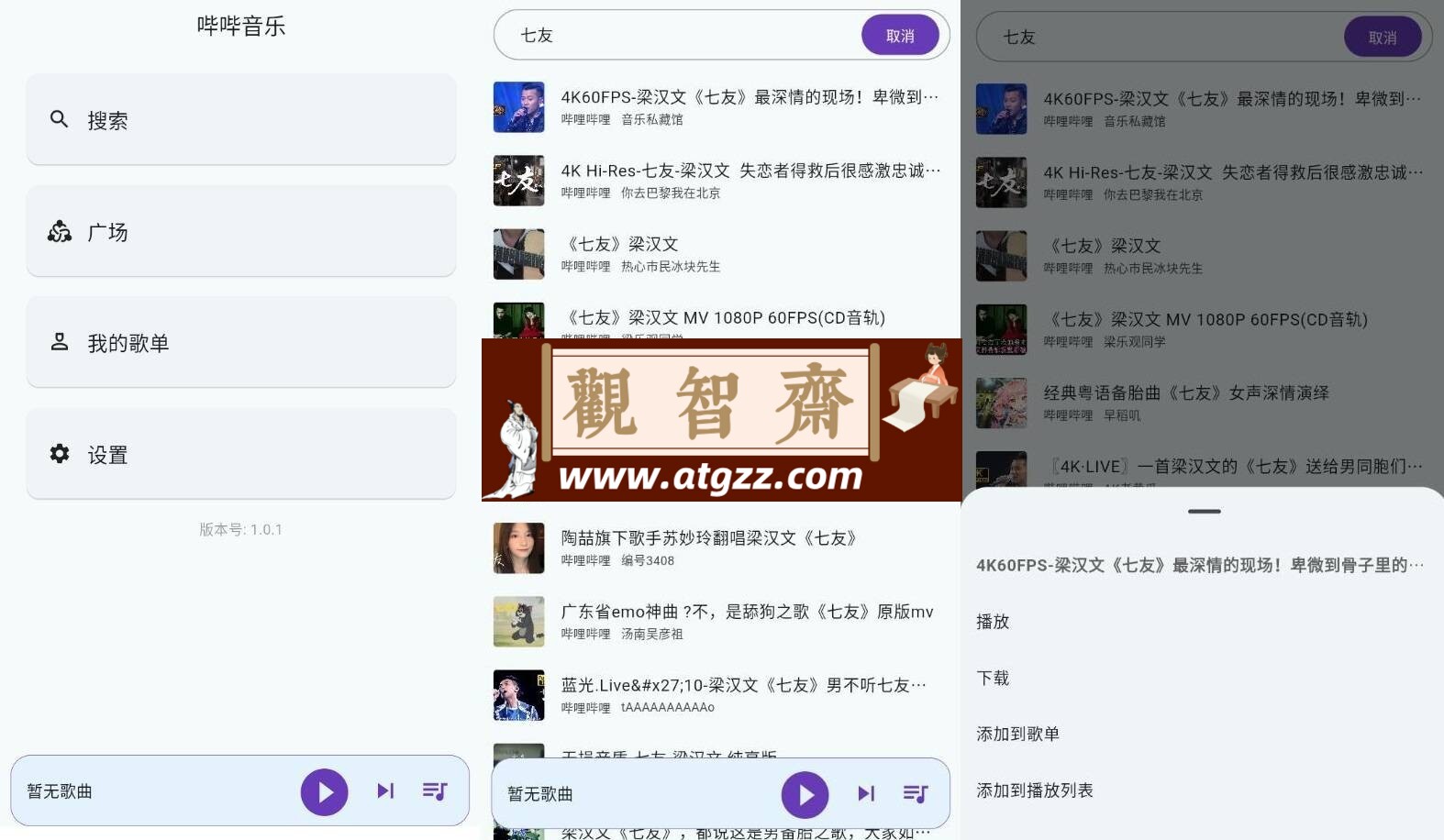The image size is (1444, 840).
Task: Cancel the search with 取消 on middle screen
Action: (x=900, y=36)
